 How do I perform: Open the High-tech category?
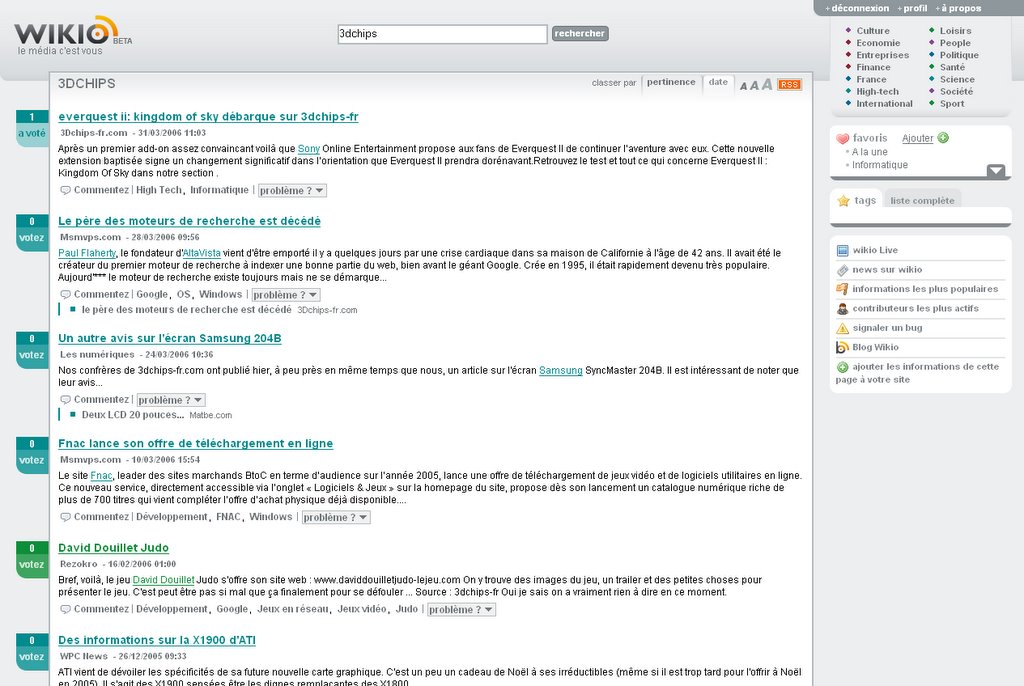coord(877,91)
